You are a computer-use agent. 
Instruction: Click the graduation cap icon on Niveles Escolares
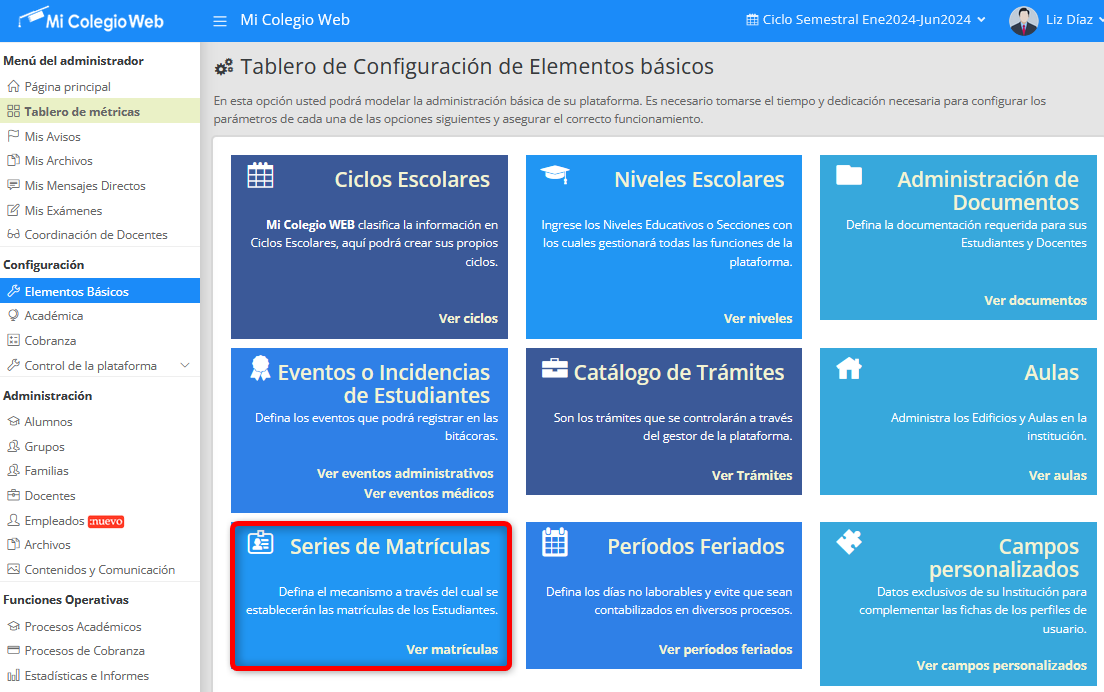[x=555, y=174]
